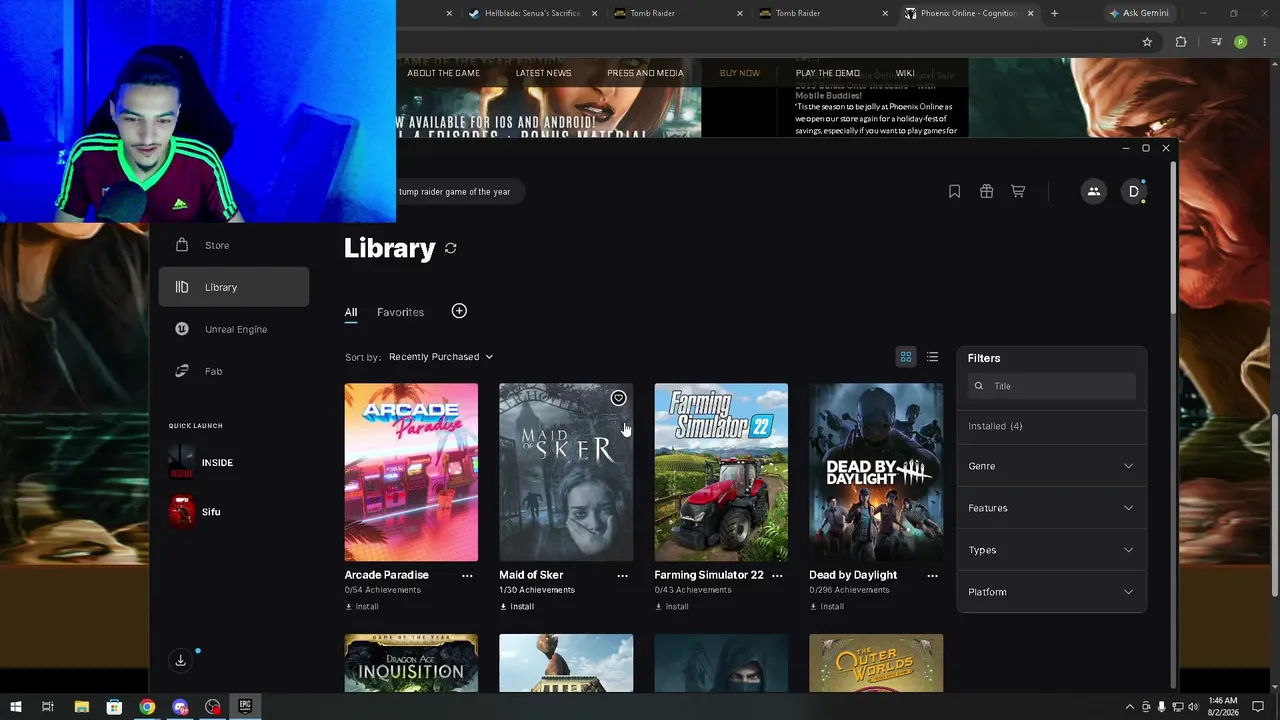This screenshot has height=720, width=1280.
Task: Open a new Chrome tab
Action: click(1054, 13)
